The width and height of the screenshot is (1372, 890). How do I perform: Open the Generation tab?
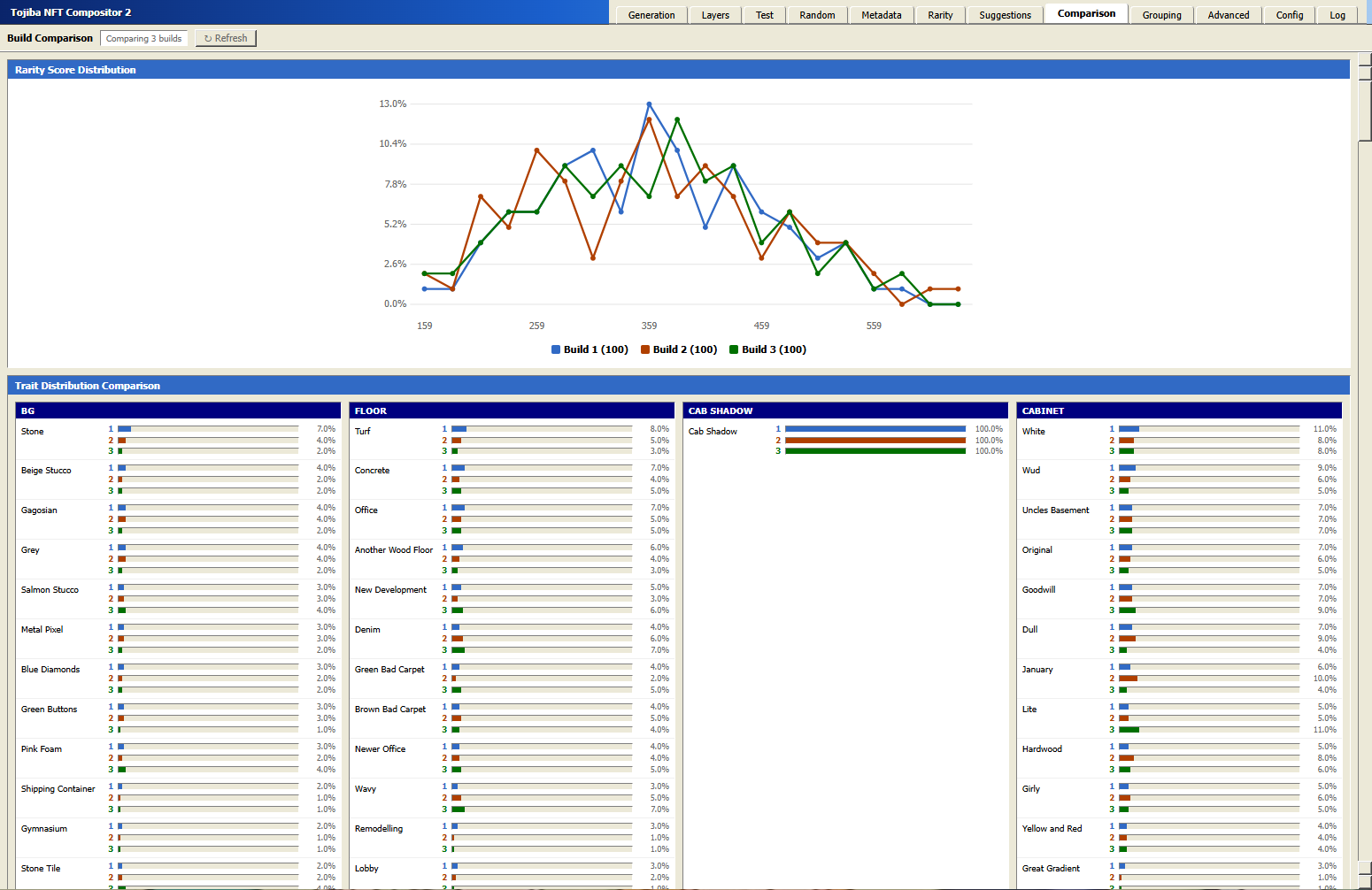click(651, 15)
